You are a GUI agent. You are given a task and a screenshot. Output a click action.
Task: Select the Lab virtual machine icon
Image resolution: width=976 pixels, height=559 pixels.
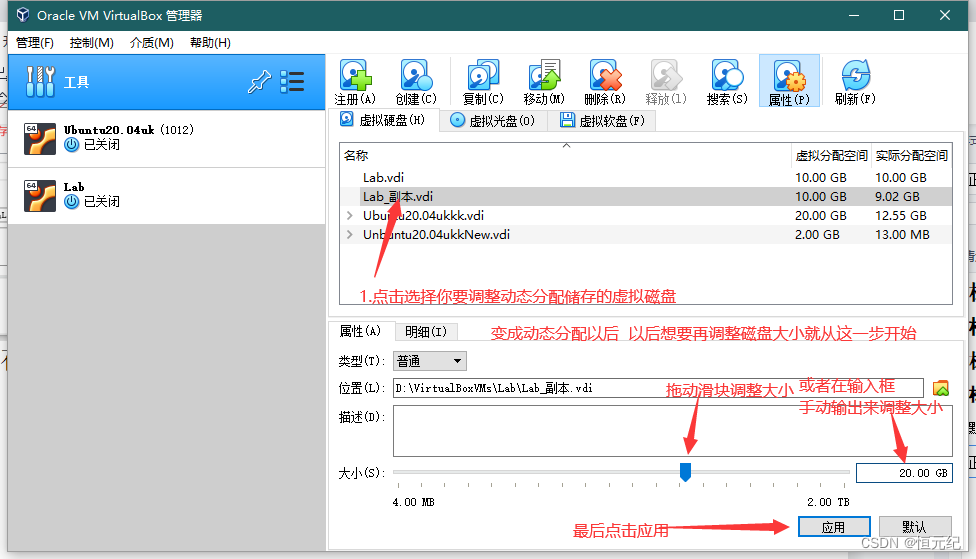pos(40,195)
